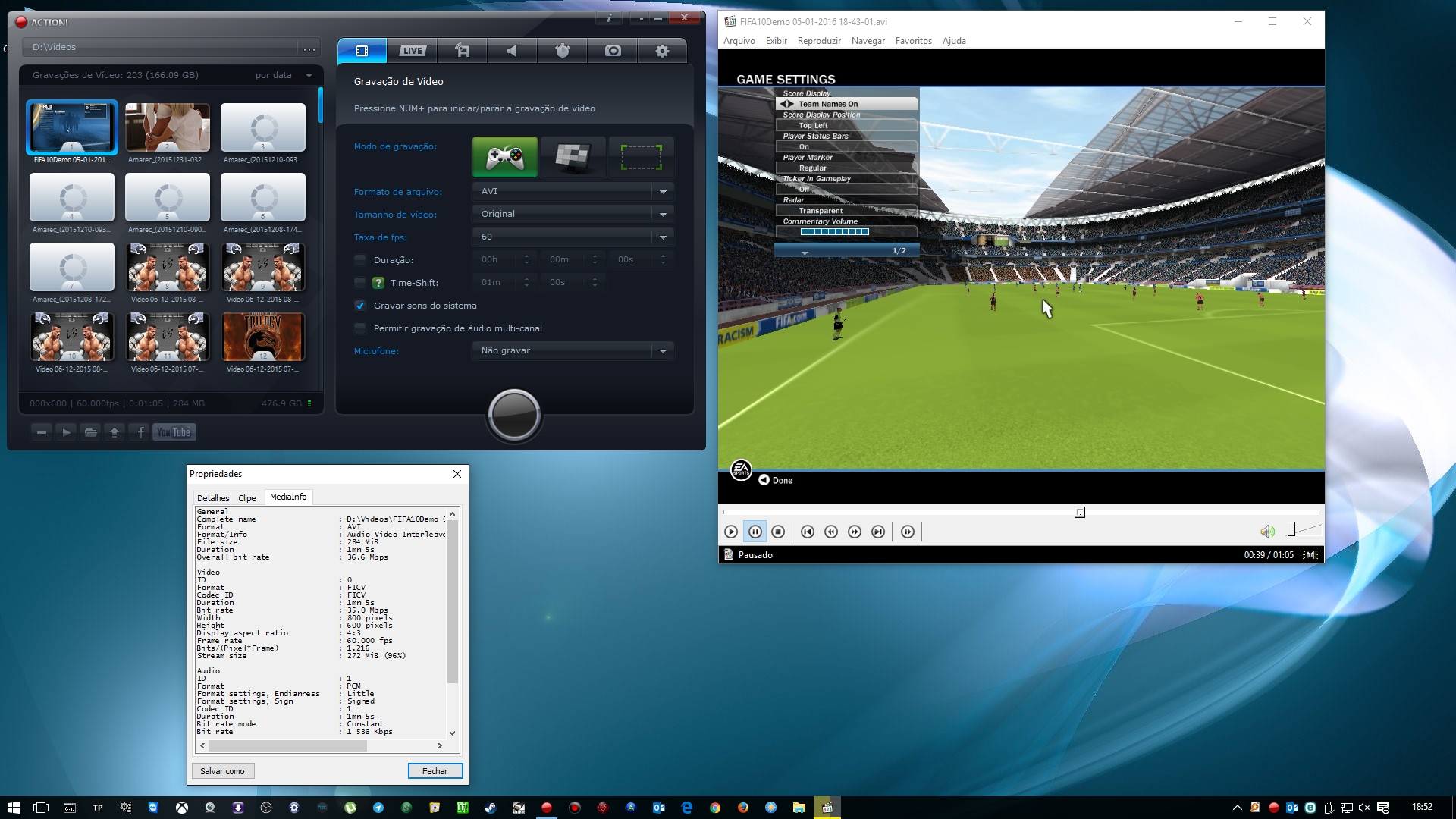The height and width of the screenshot is (819, 1456).
Task: Open the video recording tab in Action!
Action: tap(362, 51)
